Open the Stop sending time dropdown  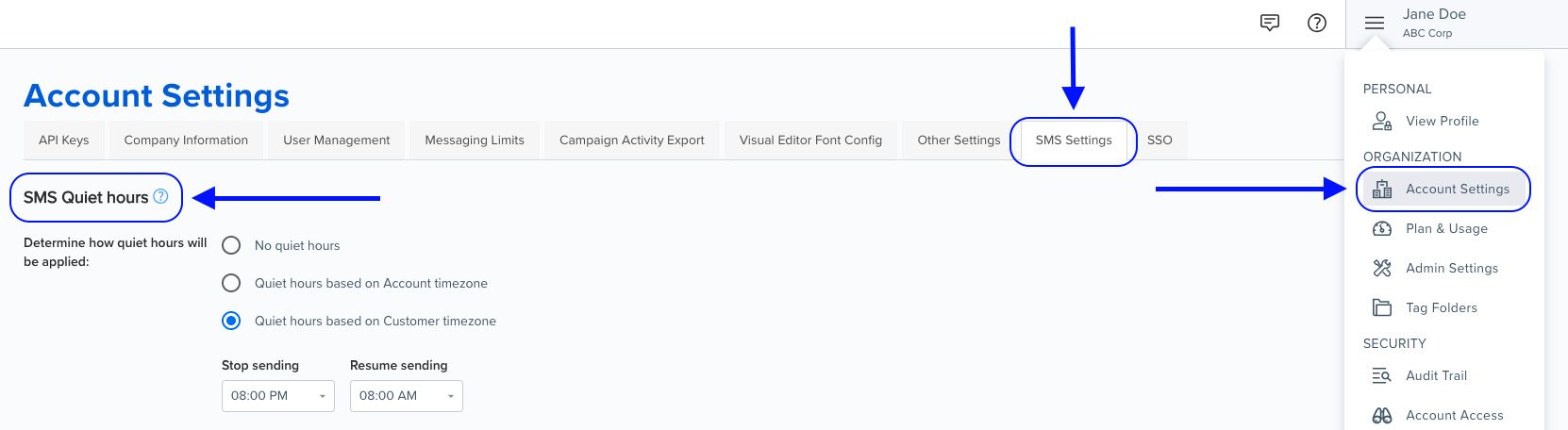click(278, 396)
